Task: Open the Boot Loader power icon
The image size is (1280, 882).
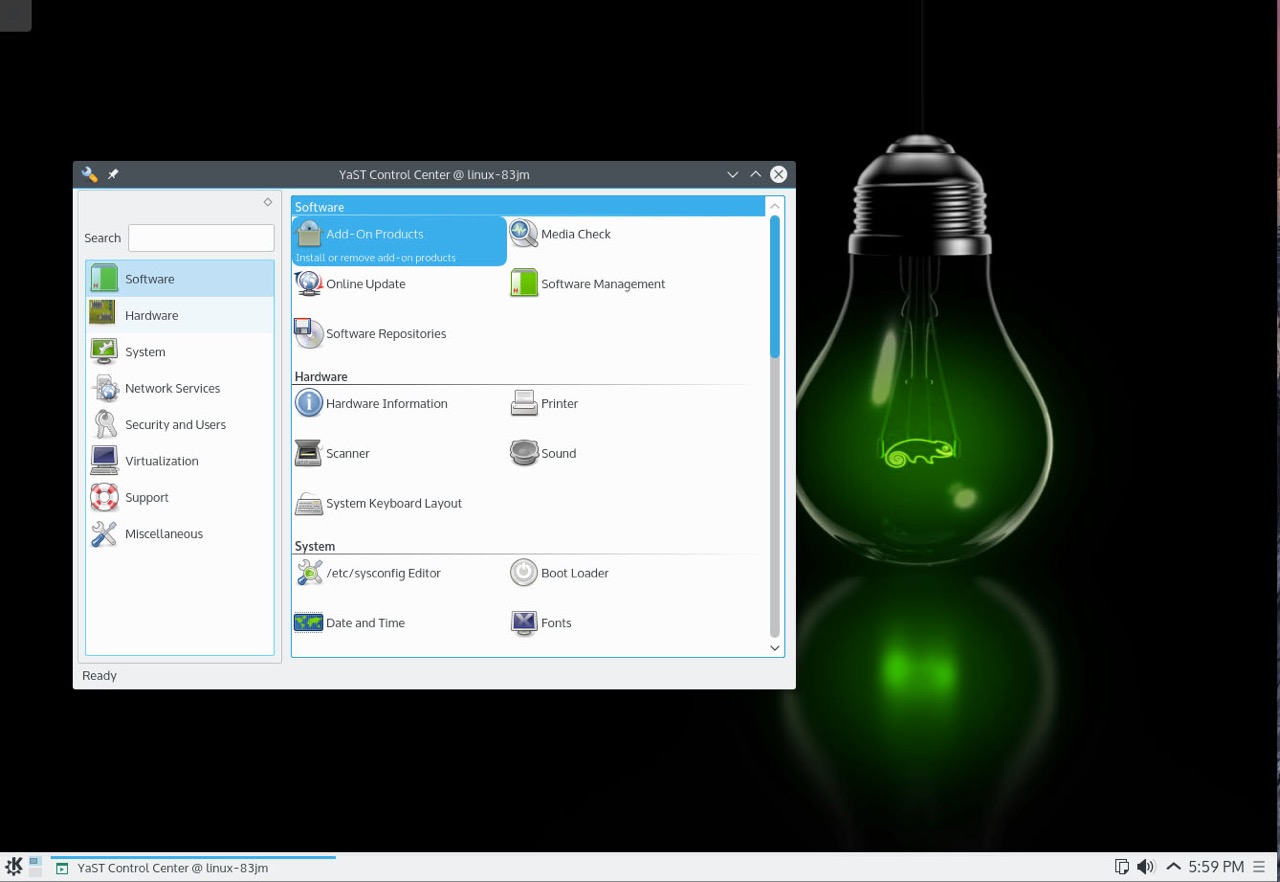Action: (524, 573)
